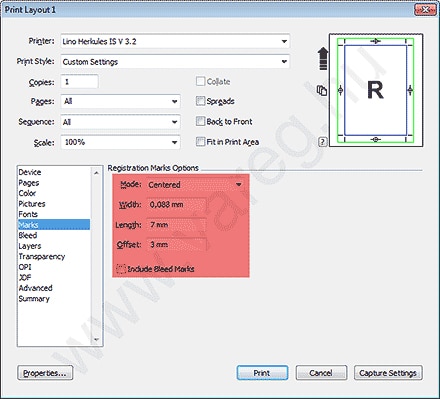The image size is (440, 399).
Task: Open the registration marks Mode dropdown
Action: tap(196, 184)
